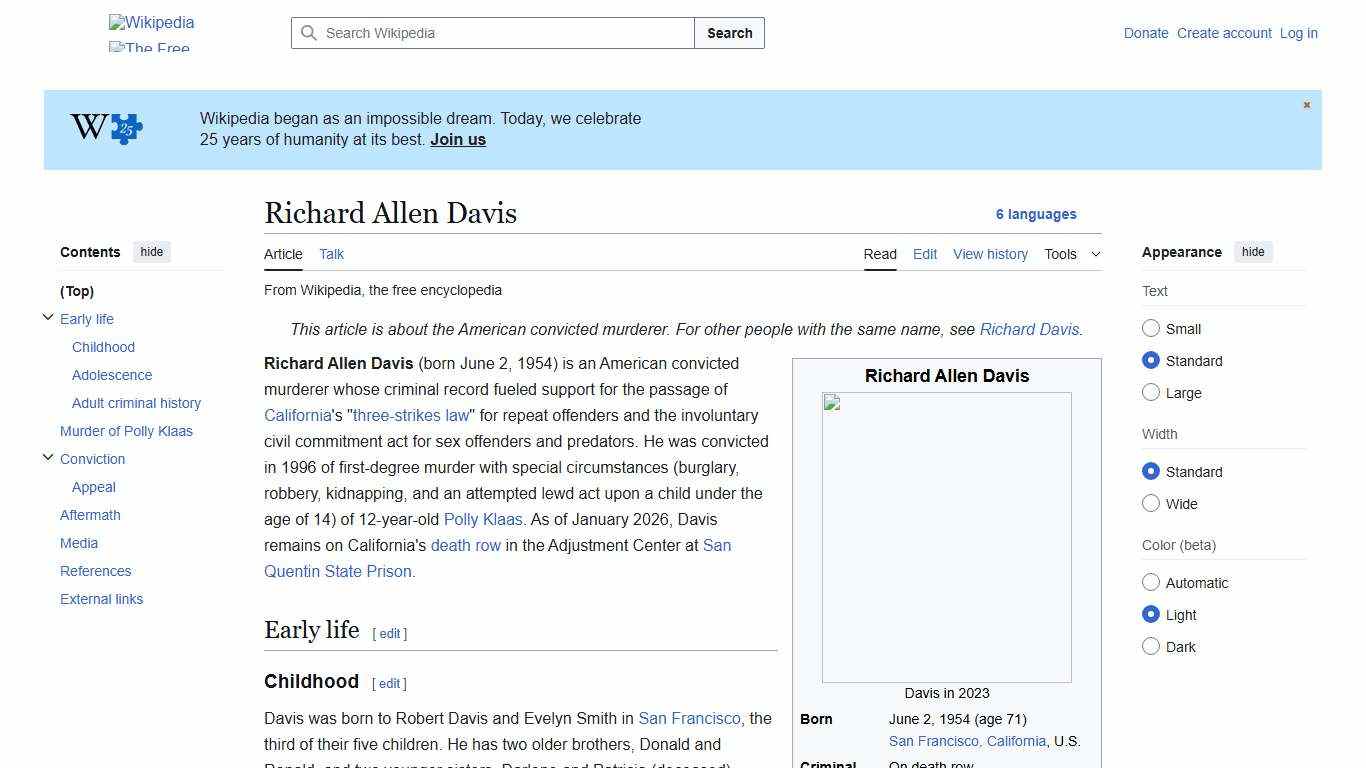Open the Donate link
1366x768 pixels.
1146,33
